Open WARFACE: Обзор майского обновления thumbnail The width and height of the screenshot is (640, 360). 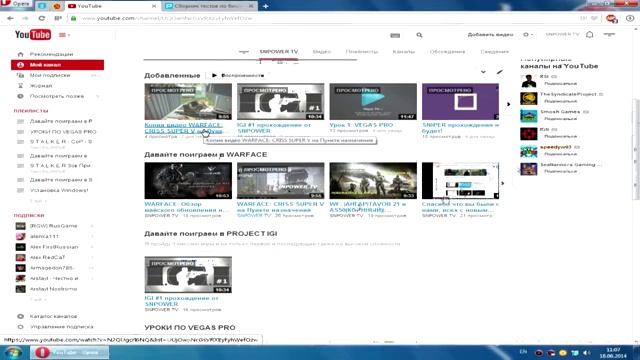click(x=188, y=181)
